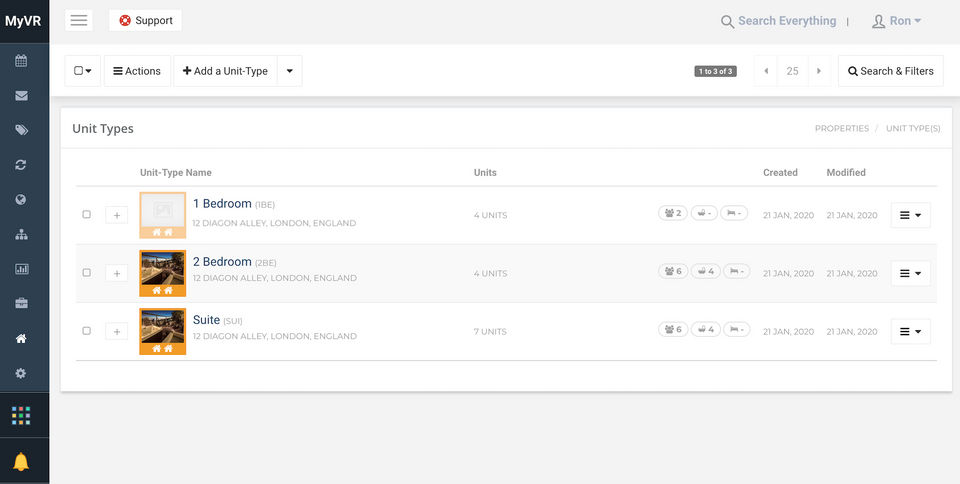Open the 2 Bedroom row actions menu
The width and height of the screenshot is (960, 484).
coord(910,273)
